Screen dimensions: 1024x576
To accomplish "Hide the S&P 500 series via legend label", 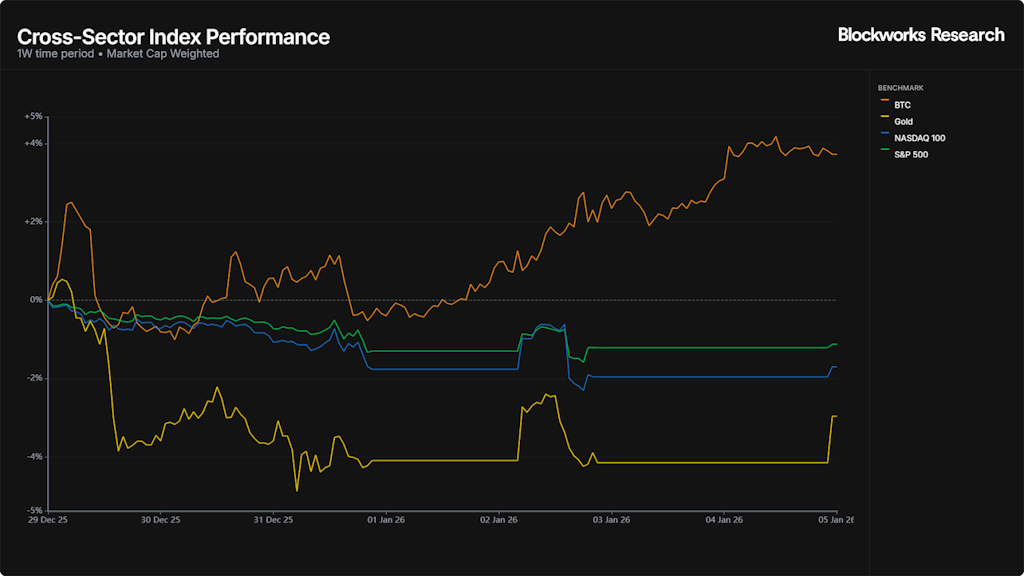I will pyautogui.click(x=912, y=155).
